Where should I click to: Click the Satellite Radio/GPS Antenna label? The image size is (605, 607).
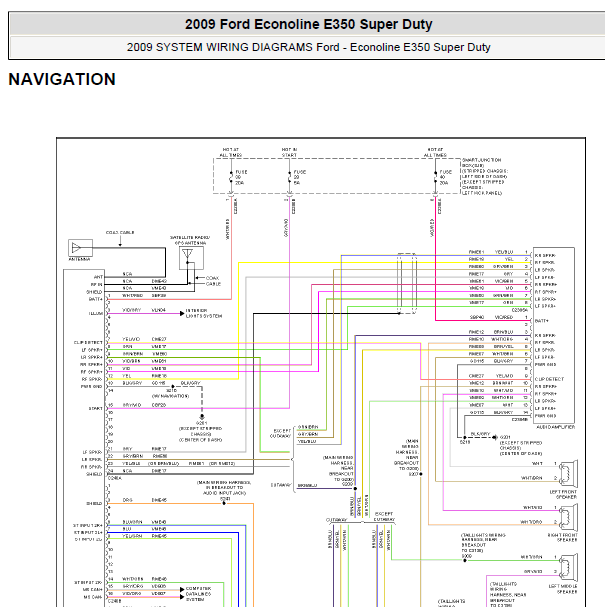190,240
